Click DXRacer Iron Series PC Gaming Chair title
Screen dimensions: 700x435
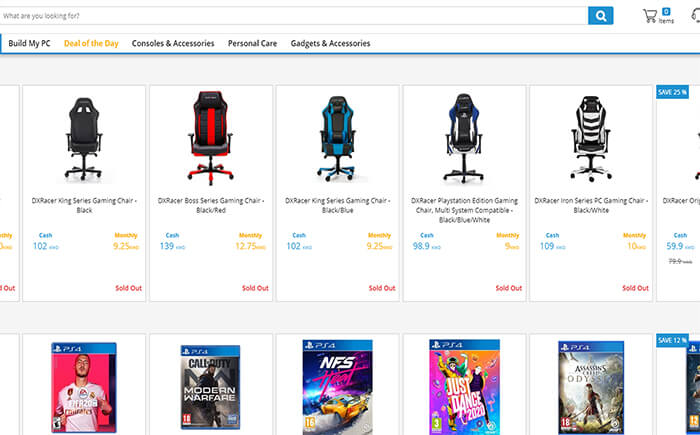click(x=591, y=205)
